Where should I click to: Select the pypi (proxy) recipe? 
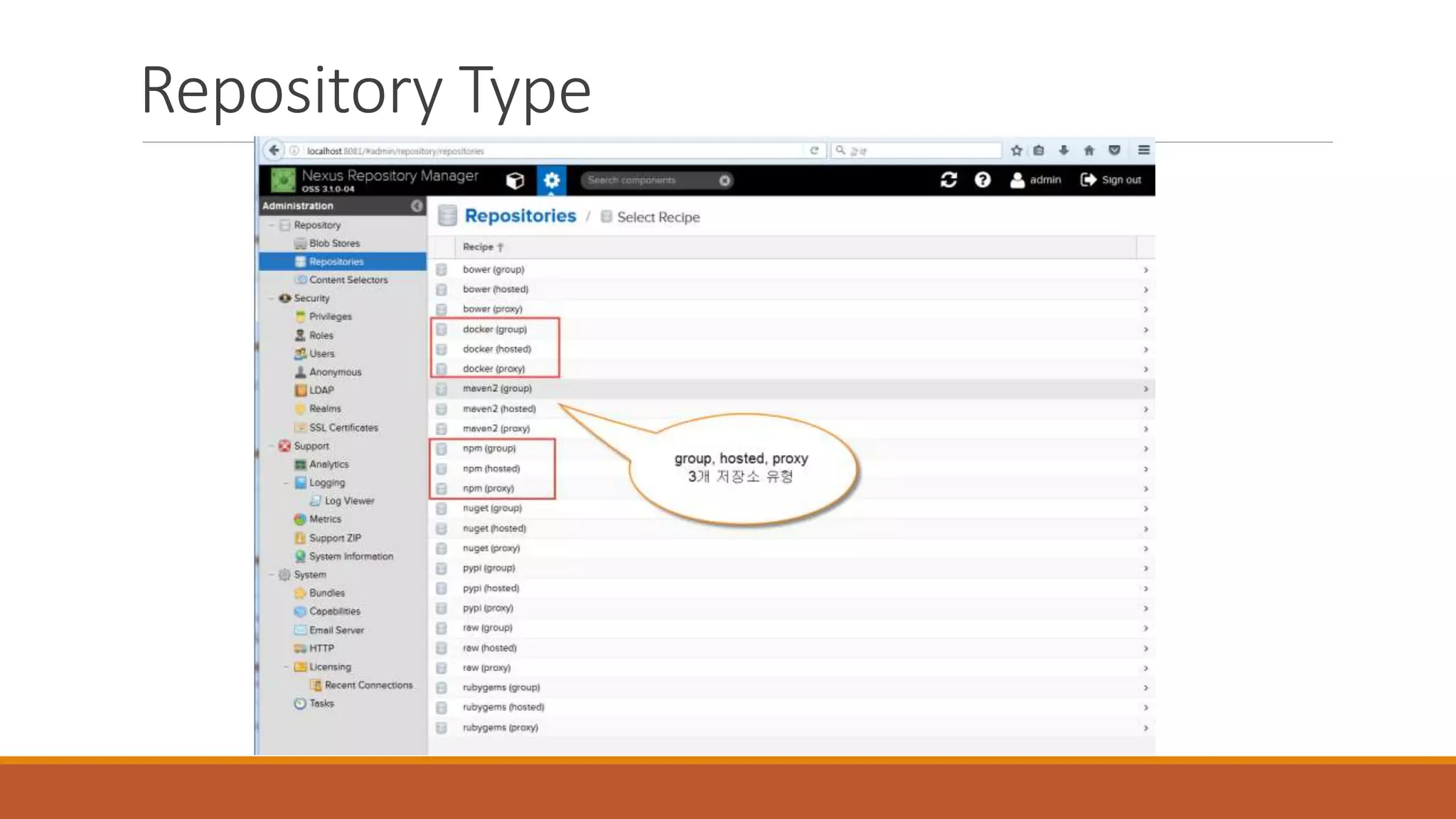791,608
